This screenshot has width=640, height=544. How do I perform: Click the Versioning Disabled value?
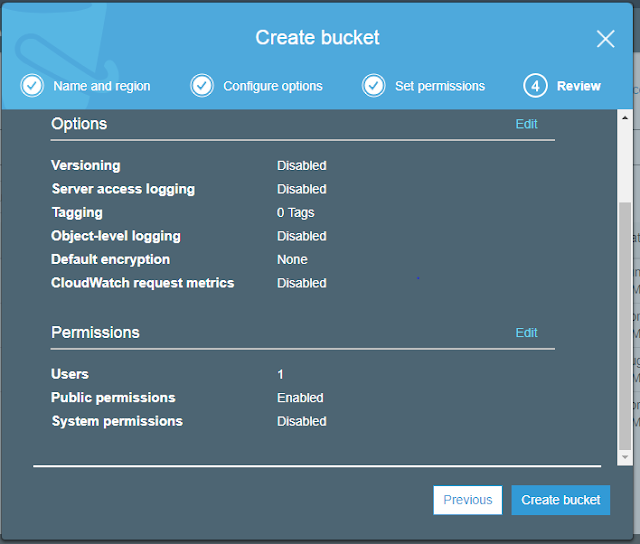[x=301, y=166]
